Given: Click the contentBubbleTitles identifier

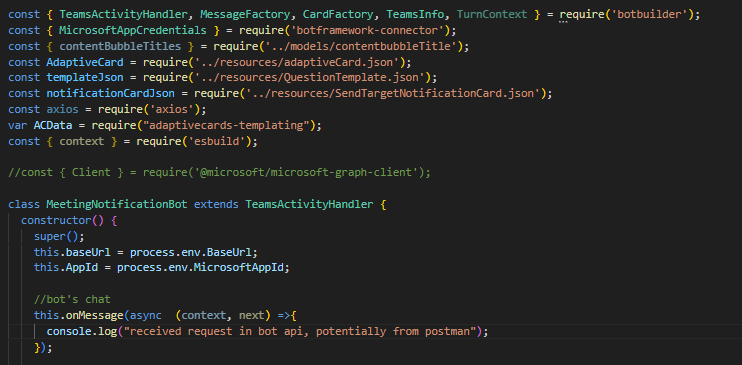Looking at the screenshot, I should (x=120, y=46).
